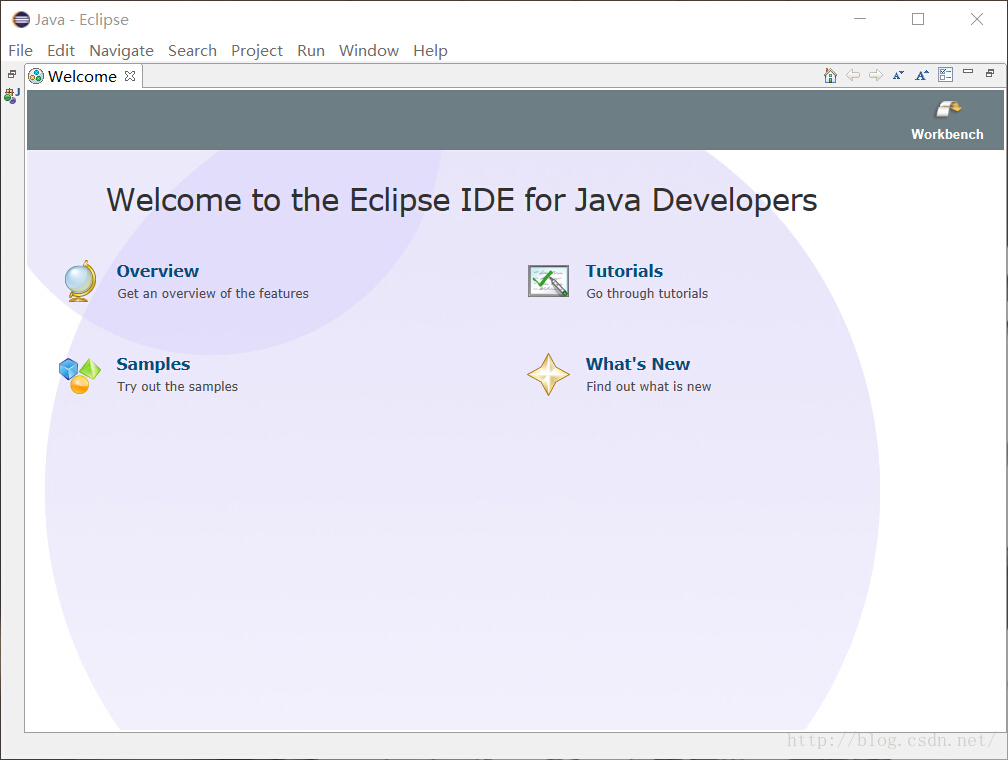
Task: Open the Run menu
Action: tap(310, 50)
